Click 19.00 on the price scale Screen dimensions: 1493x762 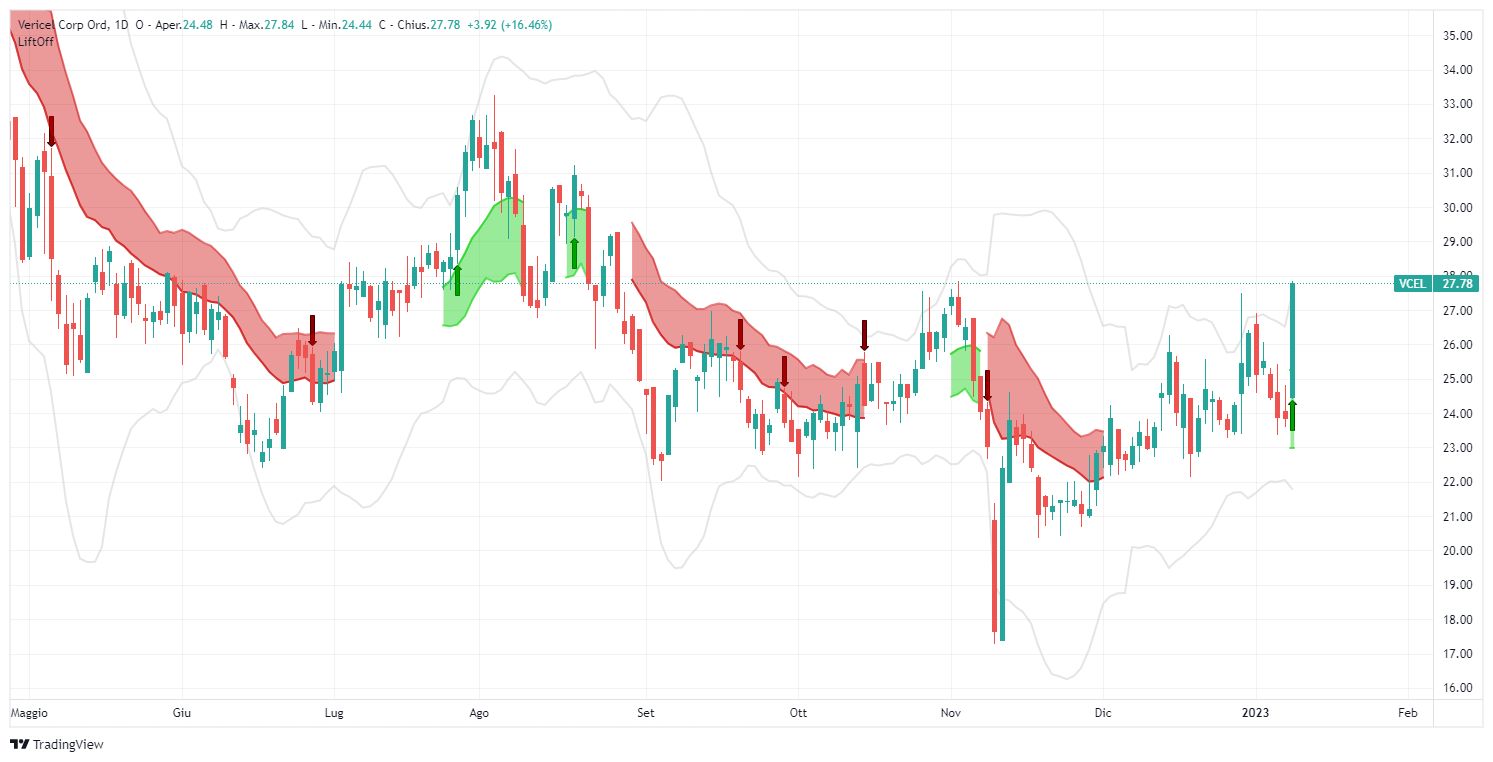(1457, 585)
